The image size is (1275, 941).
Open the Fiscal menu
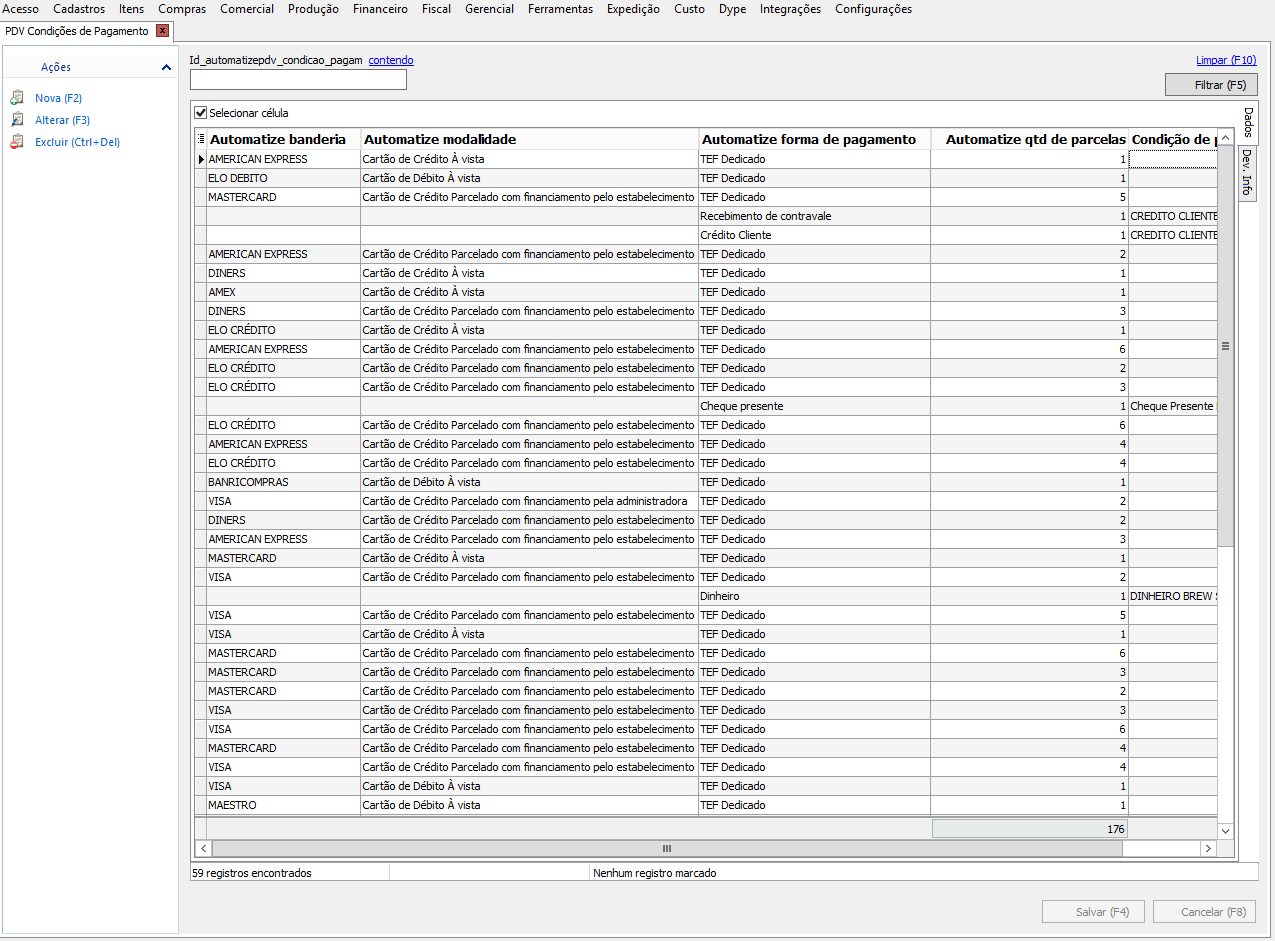436,9
